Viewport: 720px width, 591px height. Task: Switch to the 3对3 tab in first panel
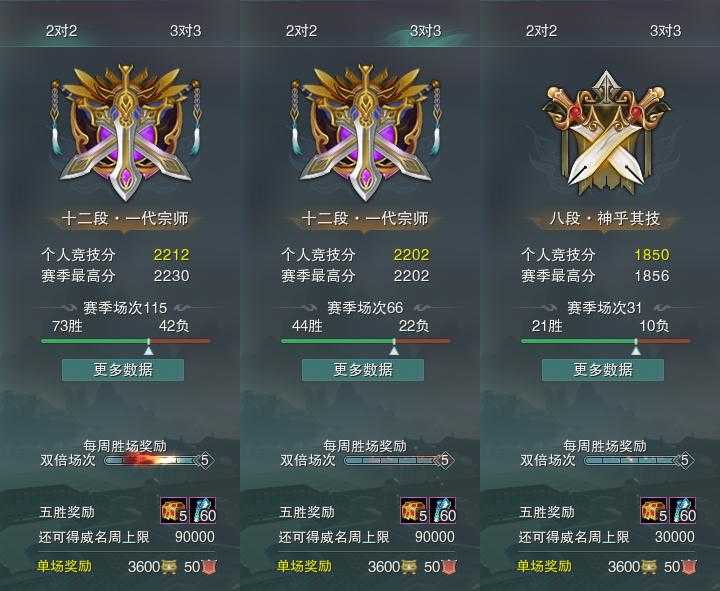(x=186, y=31)
